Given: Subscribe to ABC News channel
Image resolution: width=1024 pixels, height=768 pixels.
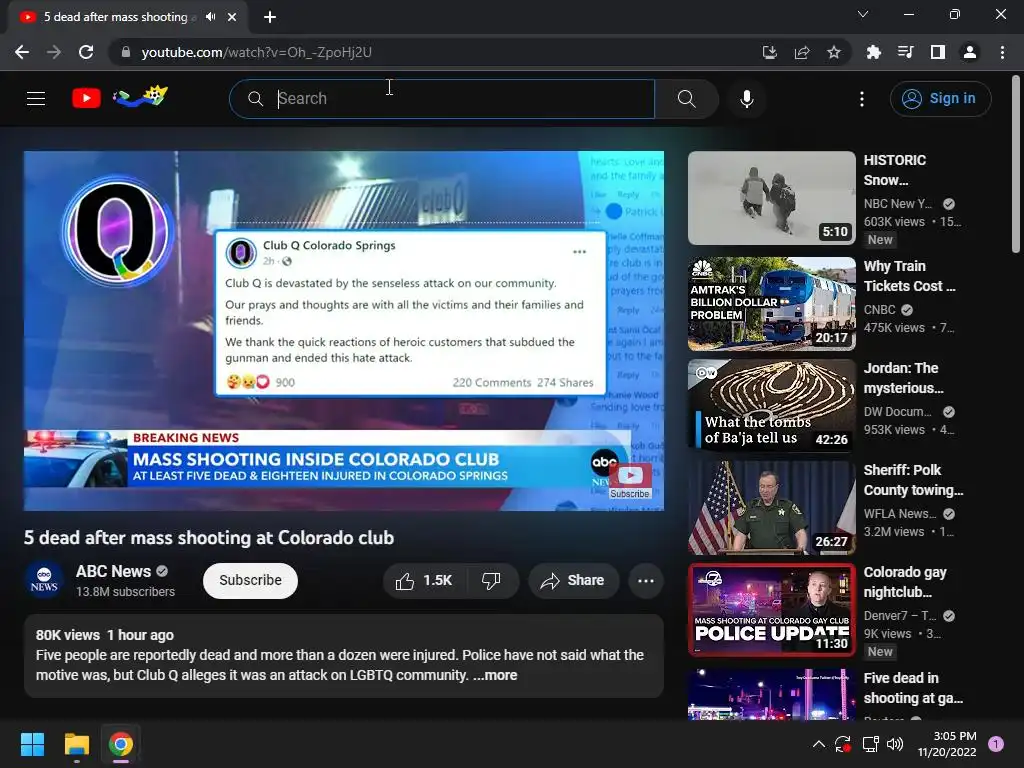Looking at the screenshot, I should pos(250,581).
